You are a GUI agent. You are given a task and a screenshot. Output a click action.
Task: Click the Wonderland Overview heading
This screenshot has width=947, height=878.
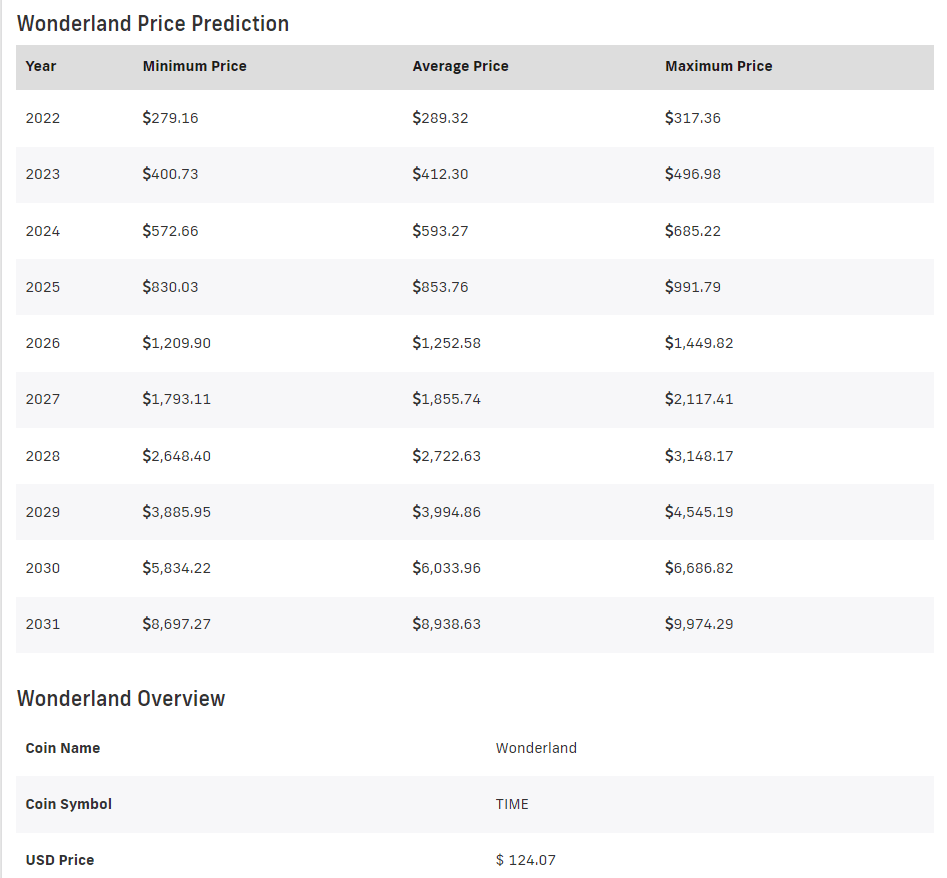click(121, 698)
